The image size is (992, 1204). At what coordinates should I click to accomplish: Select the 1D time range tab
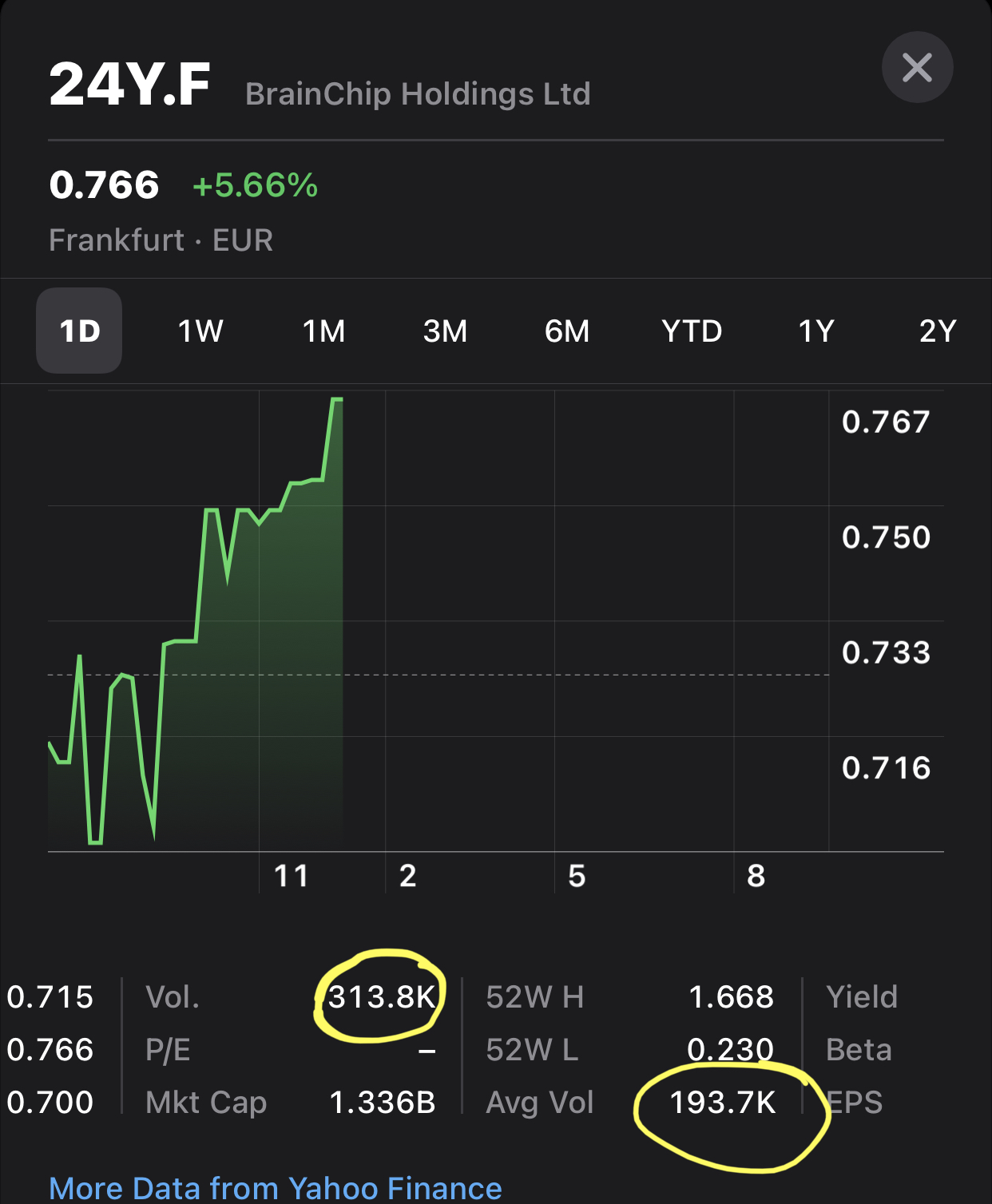(x=79, y=331)
